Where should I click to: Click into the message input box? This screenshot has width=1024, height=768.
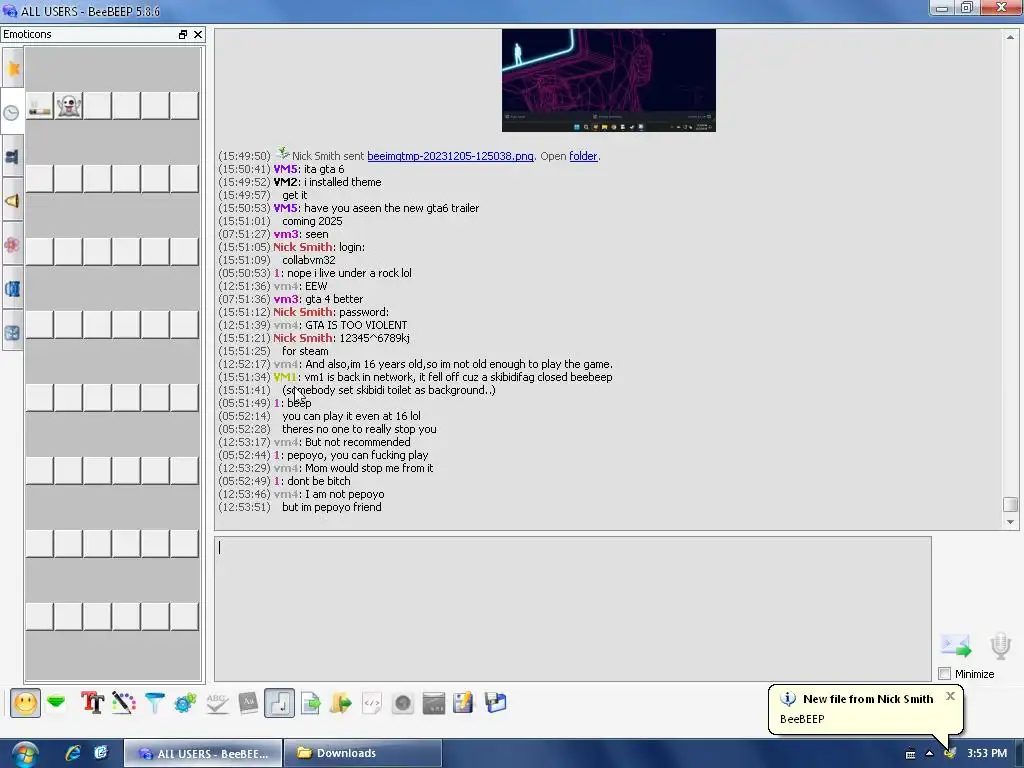tap(573, 609)
